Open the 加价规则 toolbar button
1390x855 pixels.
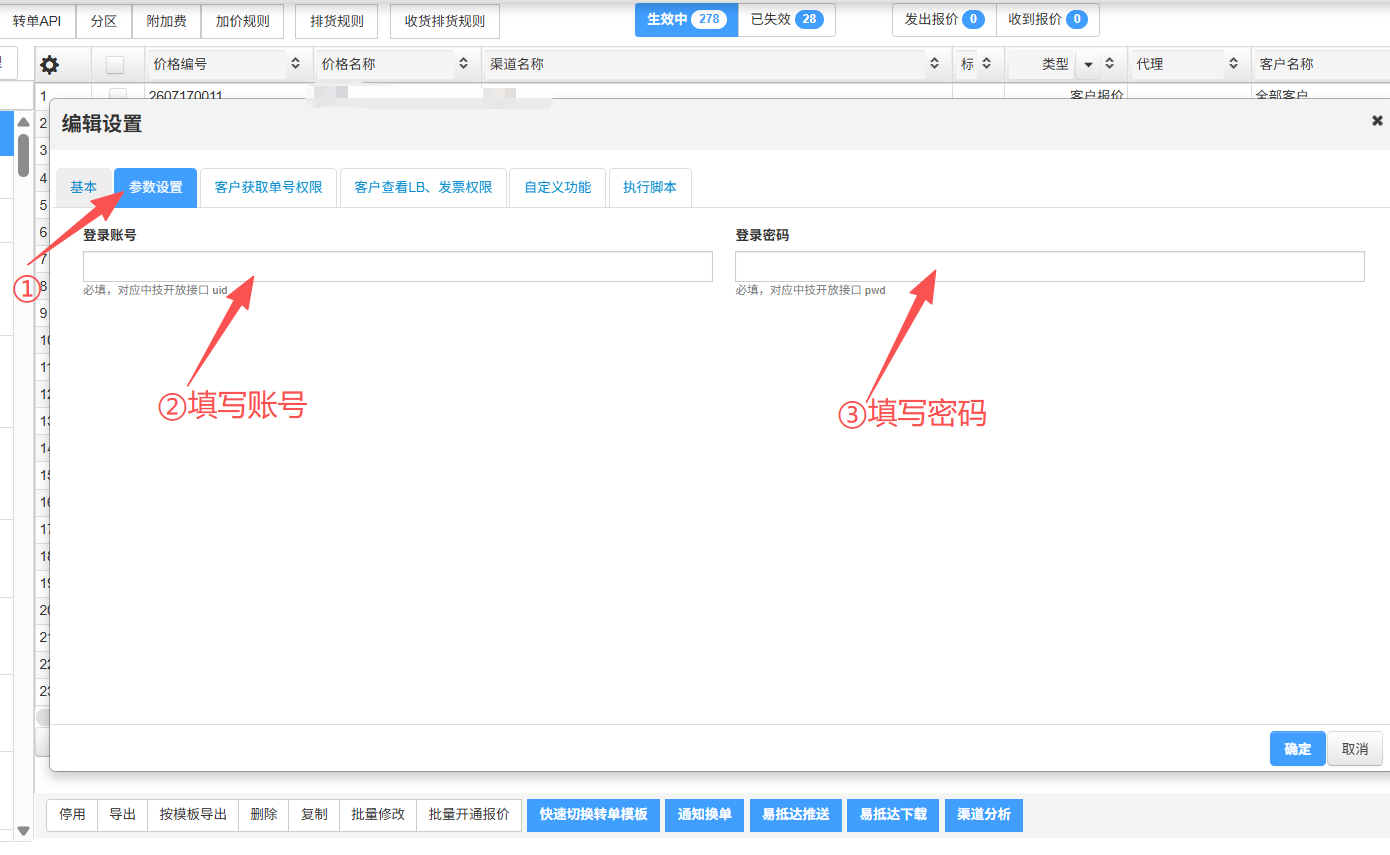point(243,20)
